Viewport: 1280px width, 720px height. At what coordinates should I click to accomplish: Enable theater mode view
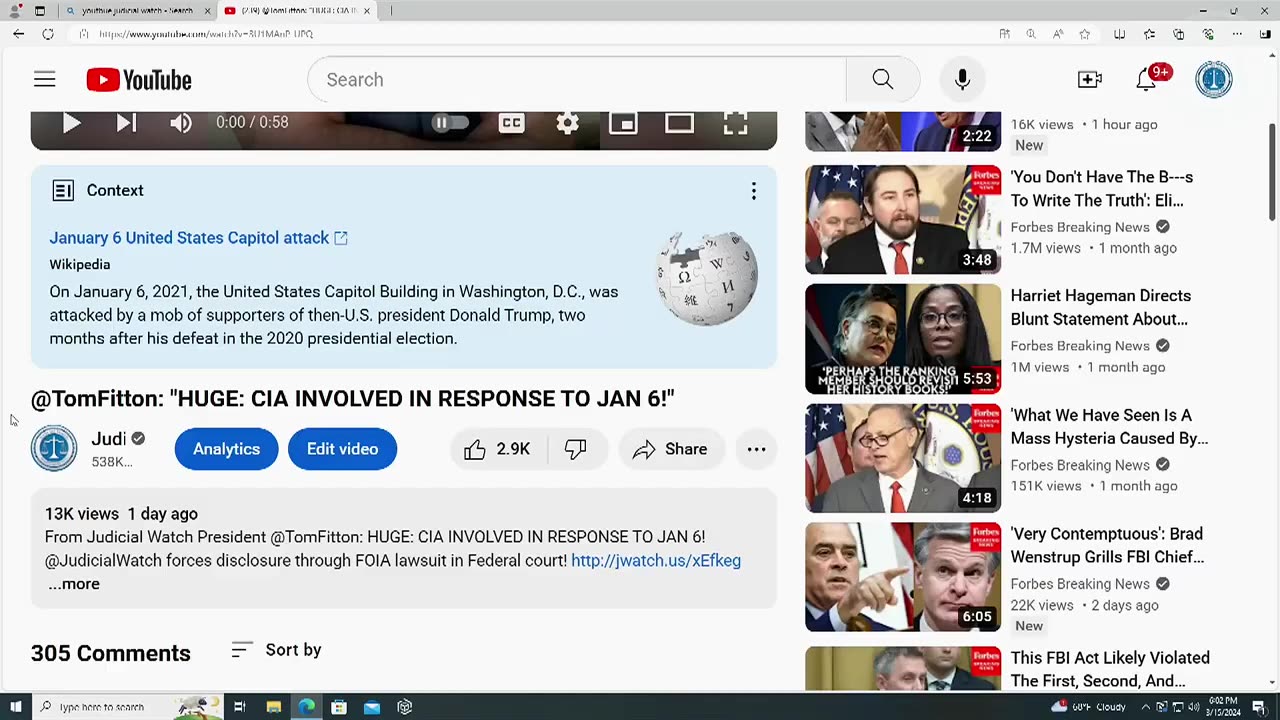point(679,123)
